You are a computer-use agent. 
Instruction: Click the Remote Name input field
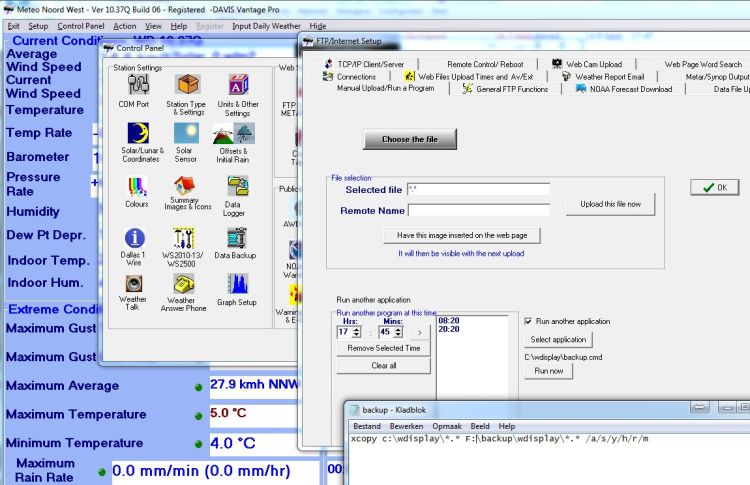click(x=479, y=210)
